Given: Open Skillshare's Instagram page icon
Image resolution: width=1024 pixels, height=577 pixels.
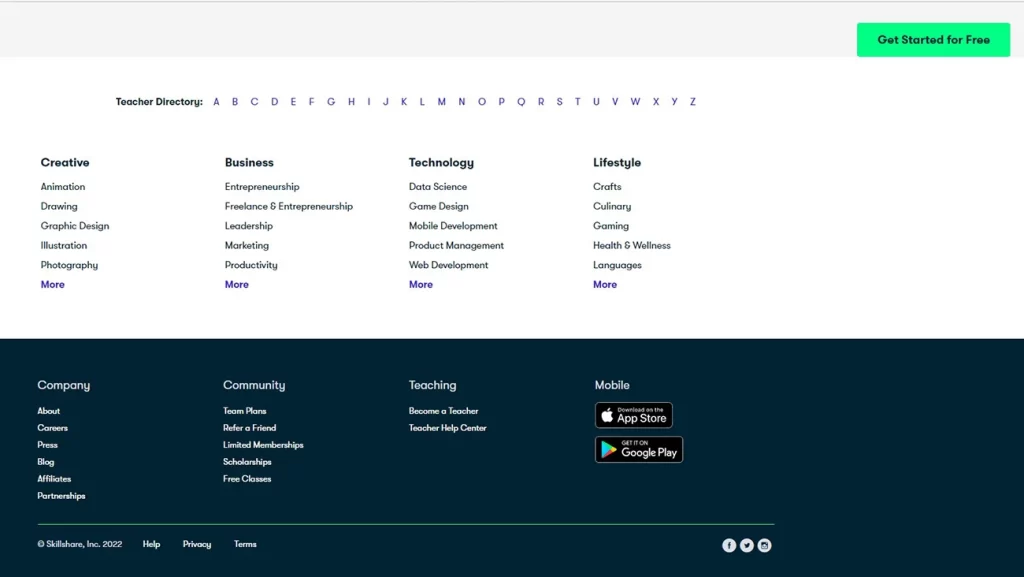Looking at the screenshot, I should pyautogui.click(x=764, y=545).
